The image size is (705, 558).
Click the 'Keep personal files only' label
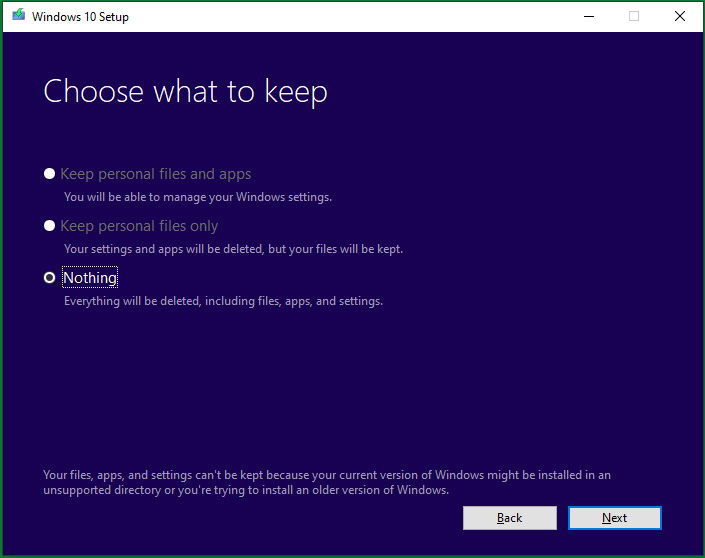[x=139, y=226]
